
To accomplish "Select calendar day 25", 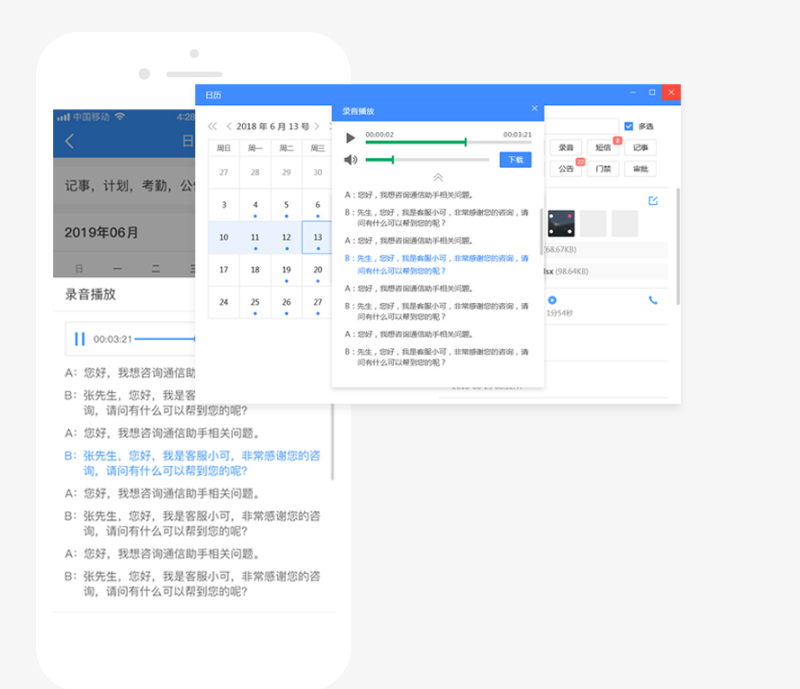I will point(255,302).
